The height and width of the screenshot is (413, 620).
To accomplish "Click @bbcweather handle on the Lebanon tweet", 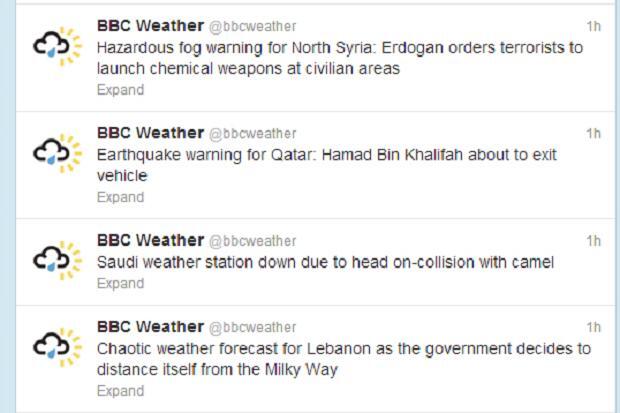I will coord(252,327).
